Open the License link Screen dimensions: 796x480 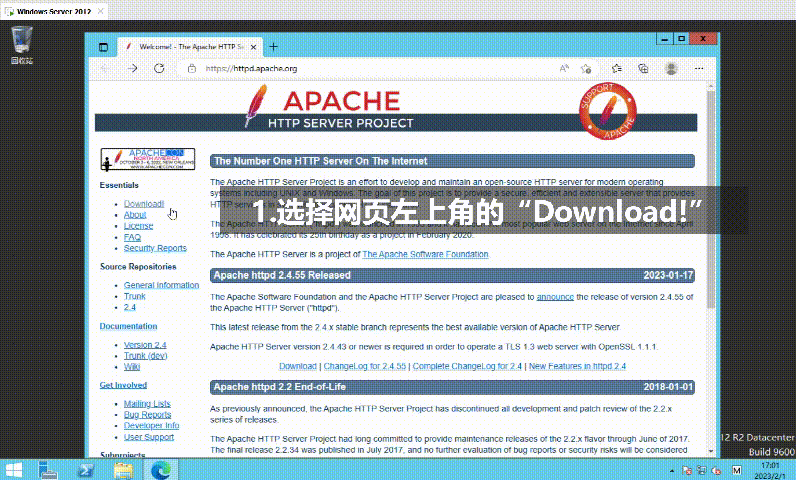coord(139,226)
